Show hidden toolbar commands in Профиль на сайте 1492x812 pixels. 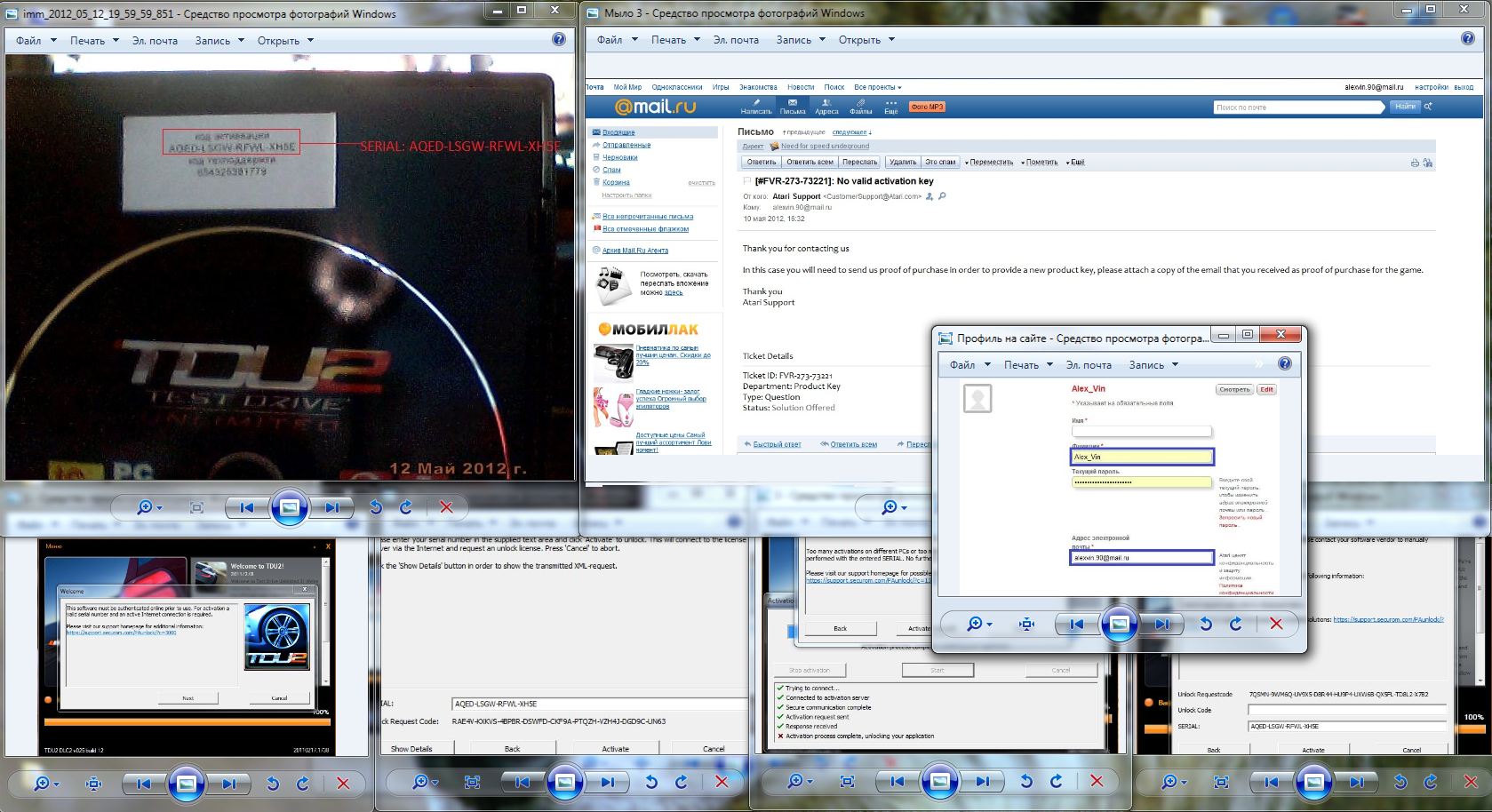1258,364
